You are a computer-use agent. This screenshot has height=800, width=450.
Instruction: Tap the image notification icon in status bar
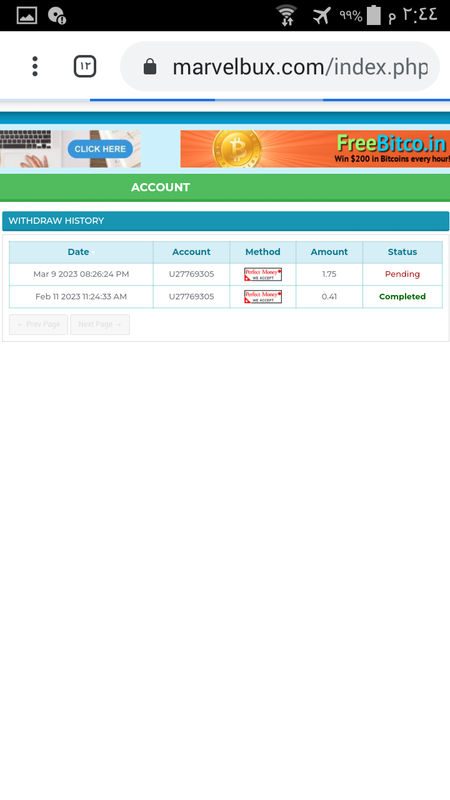27,16
